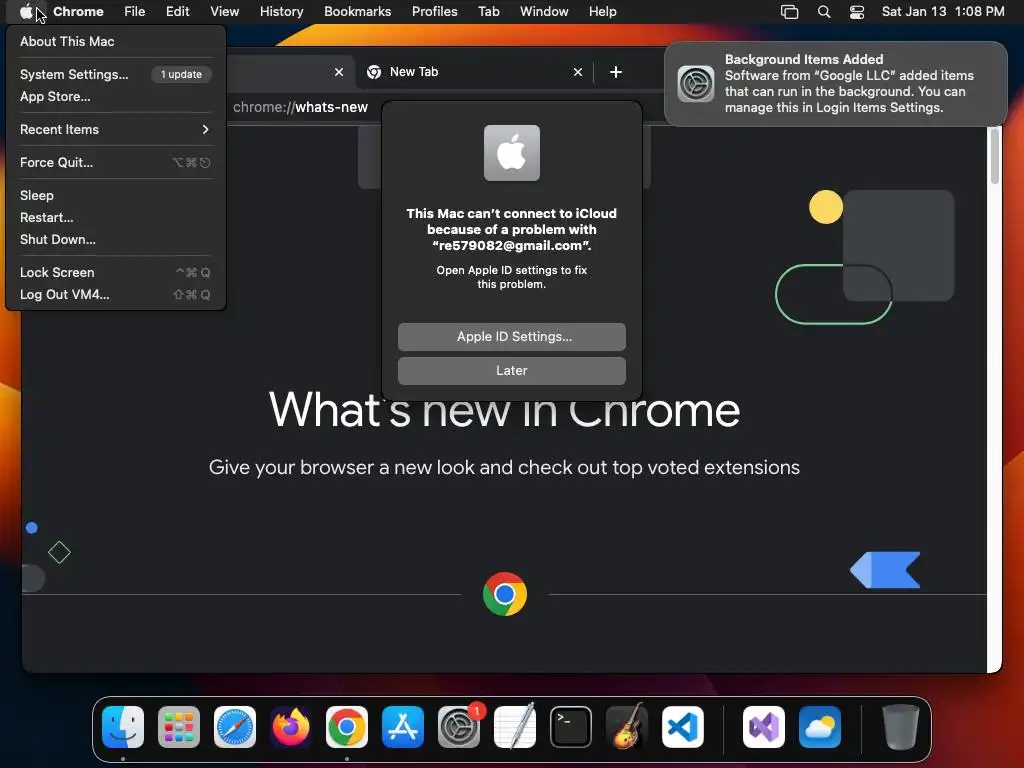The width and height of the screenshot is (1024, 768).
Task: Click the settings gear icon in notification
Action: pos(696,84)
